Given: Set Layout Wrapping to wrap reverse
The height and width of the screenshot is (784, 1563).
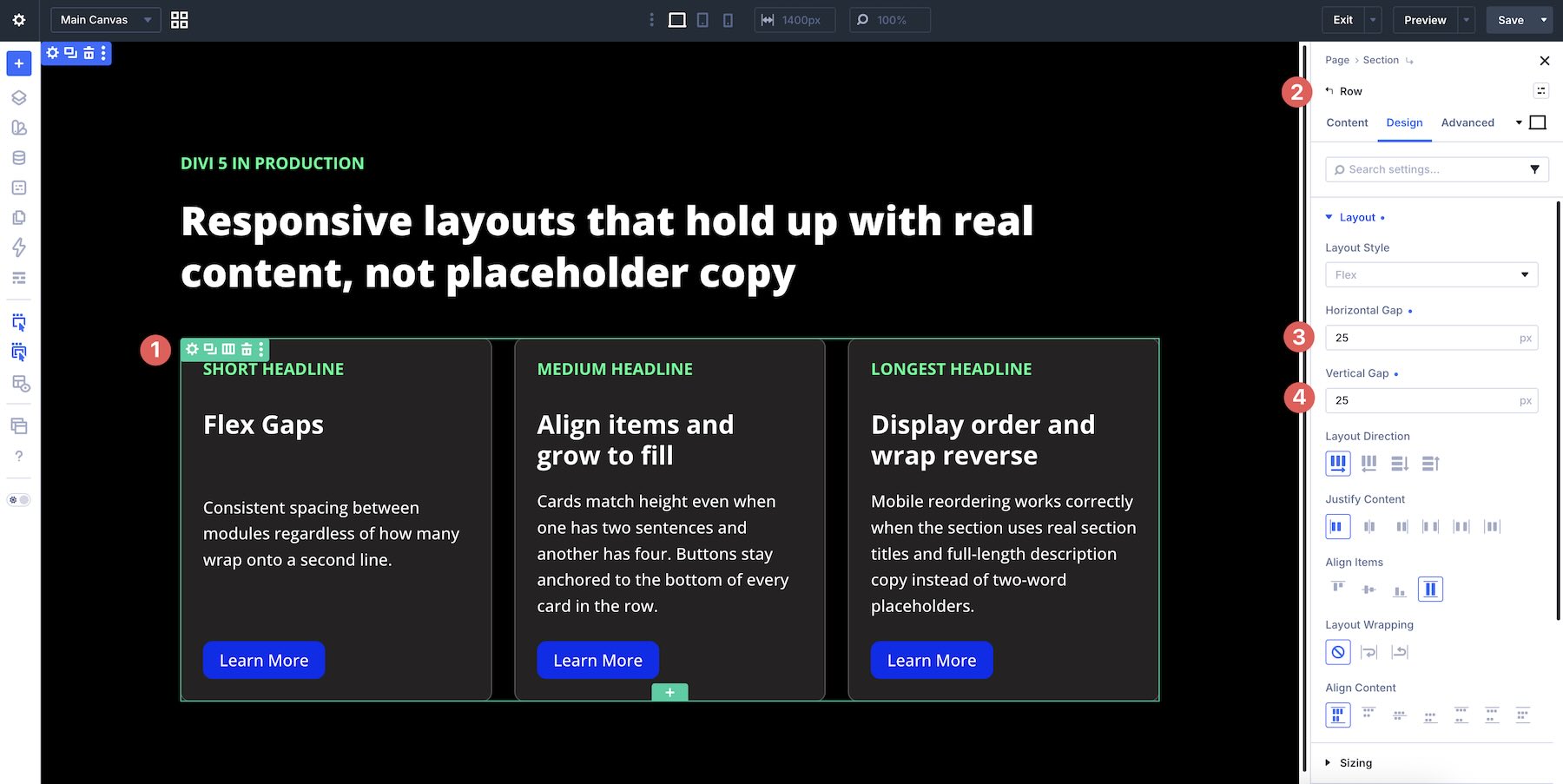Looking at the screenshot, I should coord(1400,652).
